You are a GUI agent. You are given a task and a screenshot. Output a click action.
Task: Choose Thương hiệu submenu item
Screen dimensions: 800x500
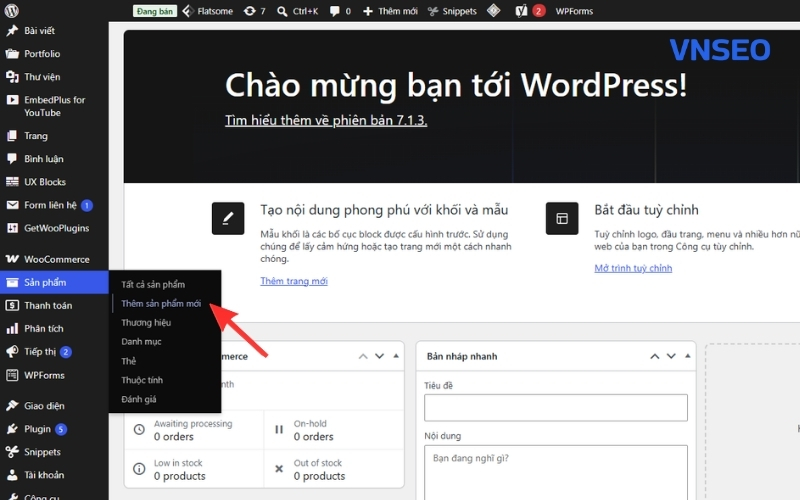coord(146,322)
